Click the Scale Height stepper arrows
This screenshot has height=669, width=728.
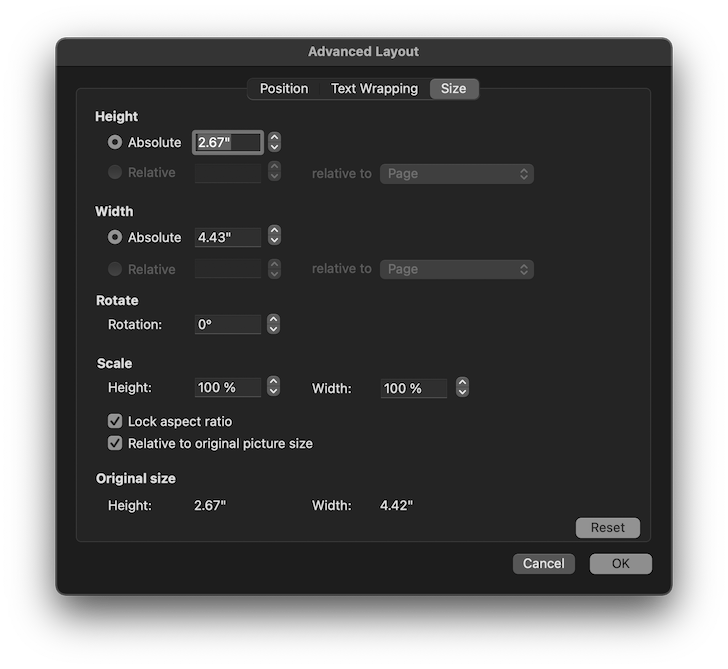coord(273,387)
